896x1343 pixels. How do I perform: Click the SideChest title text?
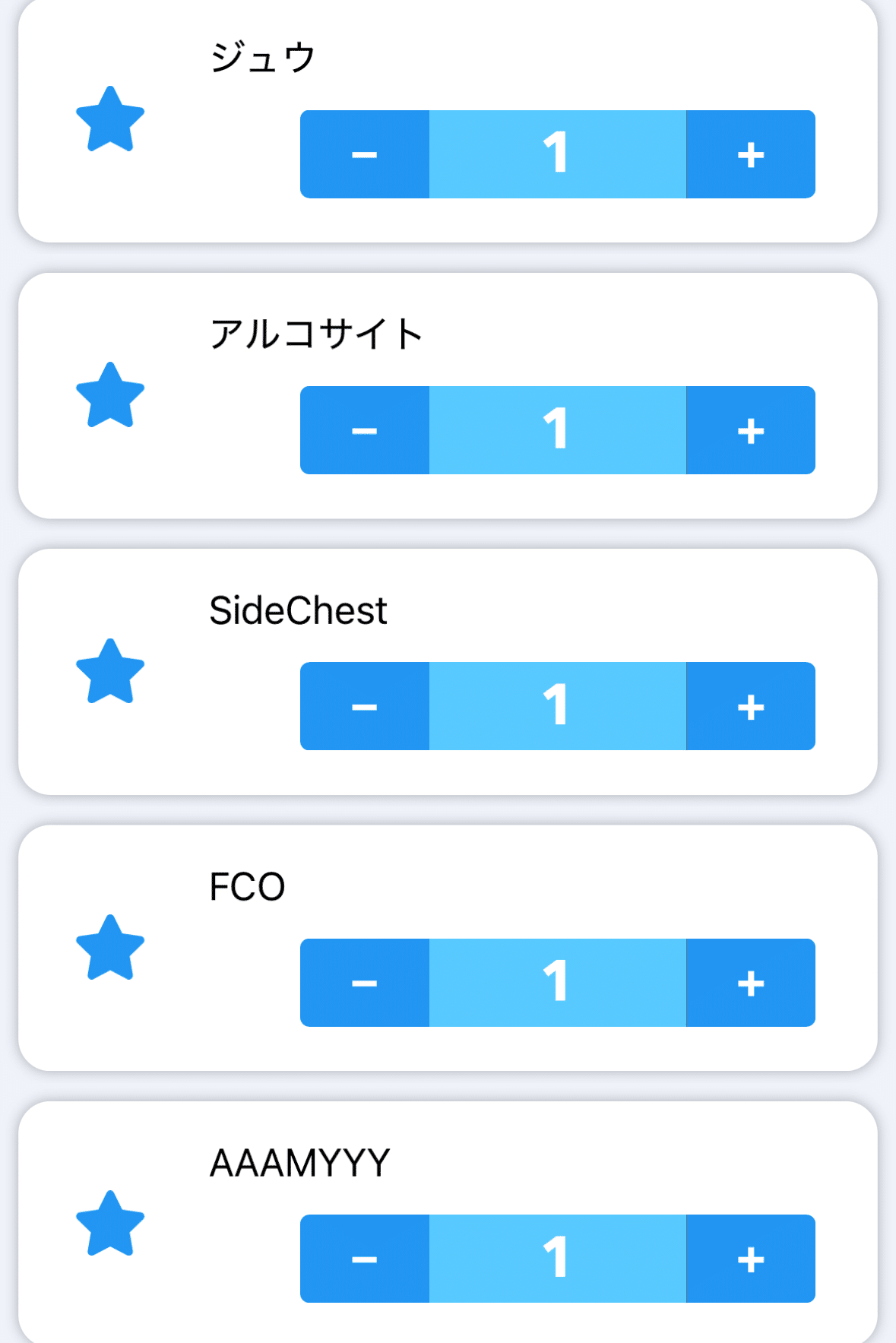click(x=298, y=610)
